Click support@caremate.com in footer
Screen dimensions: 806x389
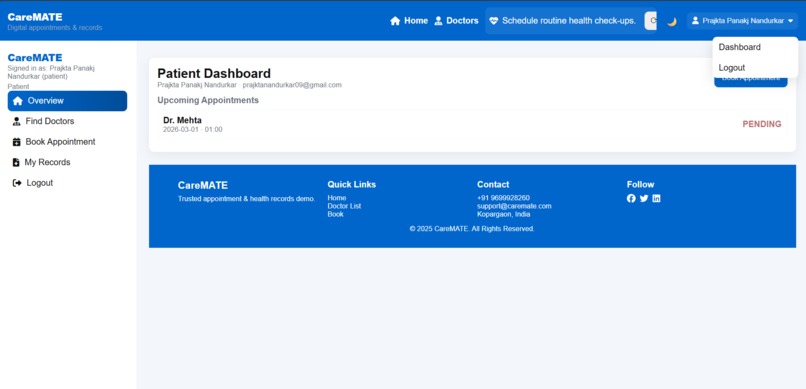tap(514, 206)
